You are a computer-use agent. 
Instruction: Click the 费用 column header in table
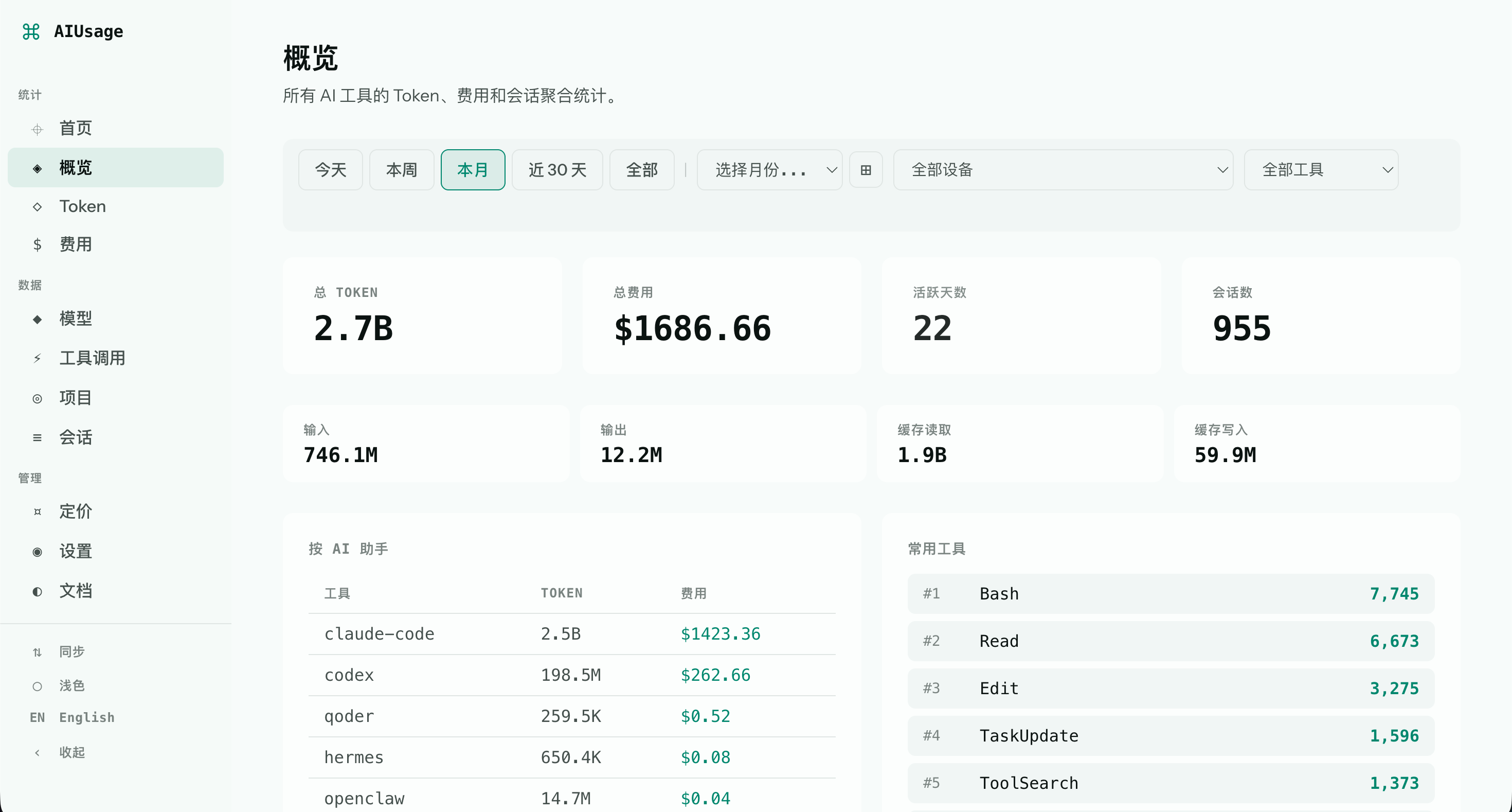coord(693,593)
